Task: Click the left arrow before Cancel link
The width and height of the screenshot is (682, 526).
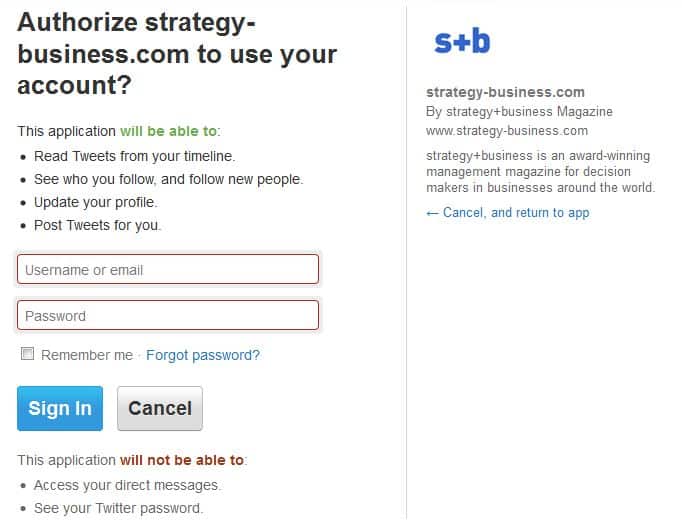Action: coord(432,213)
